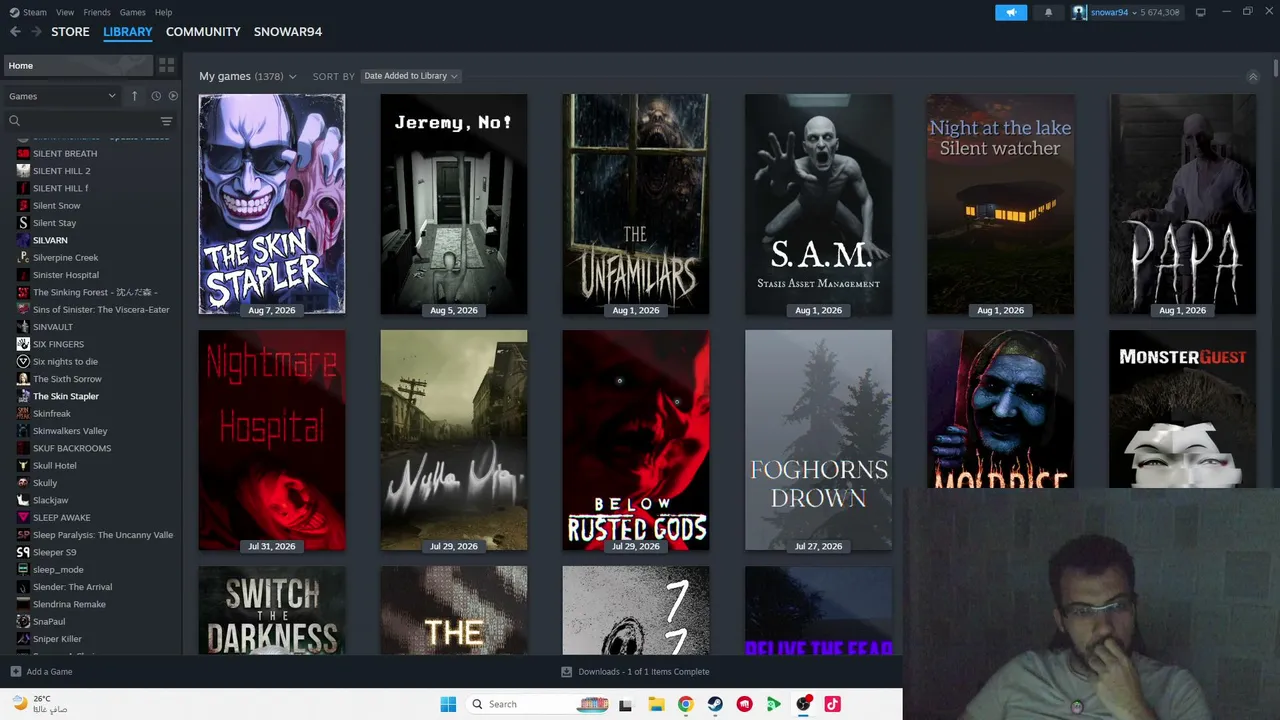Go back with the left navigation arrow
This screenshot has width=1280, height=720.
coord(15,32)
